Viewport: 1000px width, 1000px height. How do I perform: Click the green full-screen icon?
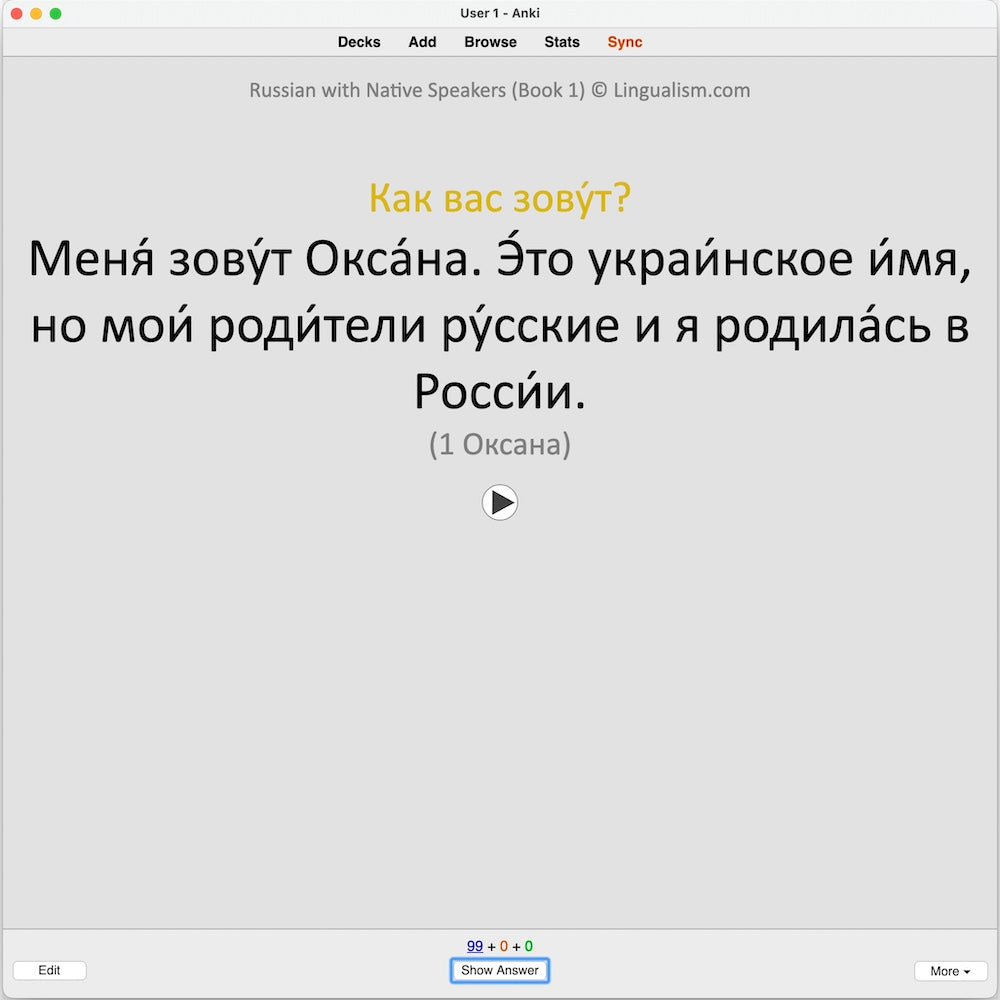tap(56, 13)
